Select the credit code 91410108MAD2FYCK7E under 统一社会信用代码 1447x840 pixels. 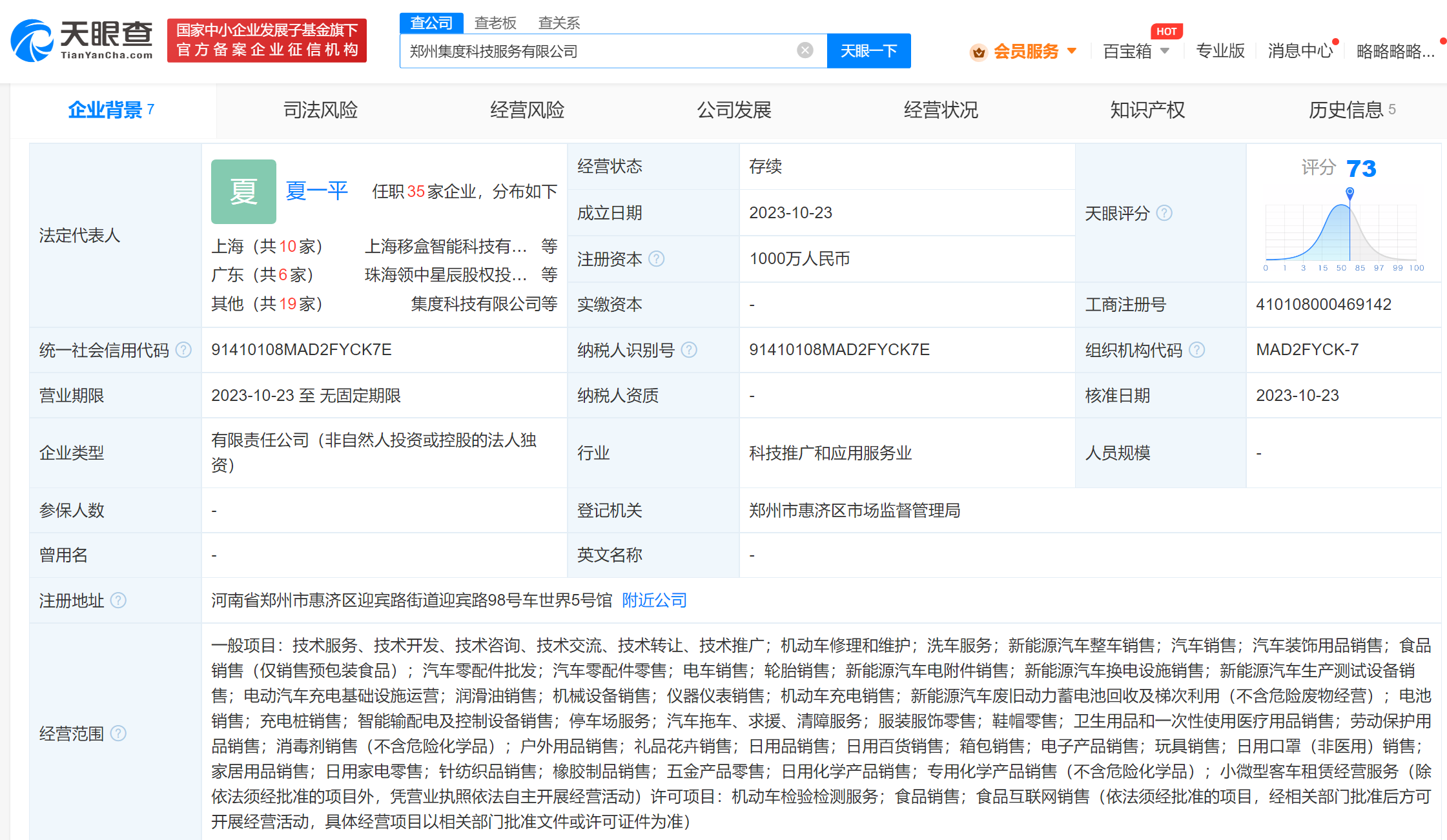(302, 350)
